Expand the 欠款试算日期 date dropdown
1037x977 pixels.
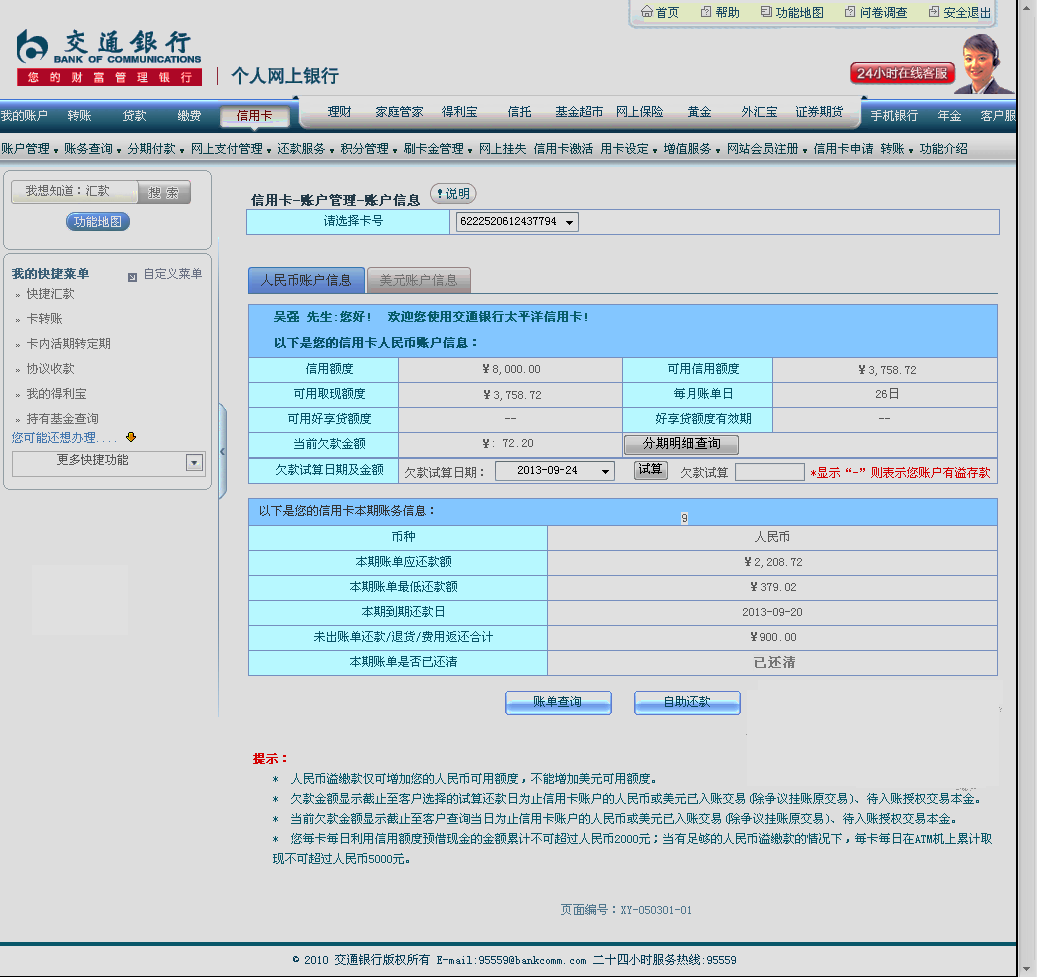coord(605,471)
